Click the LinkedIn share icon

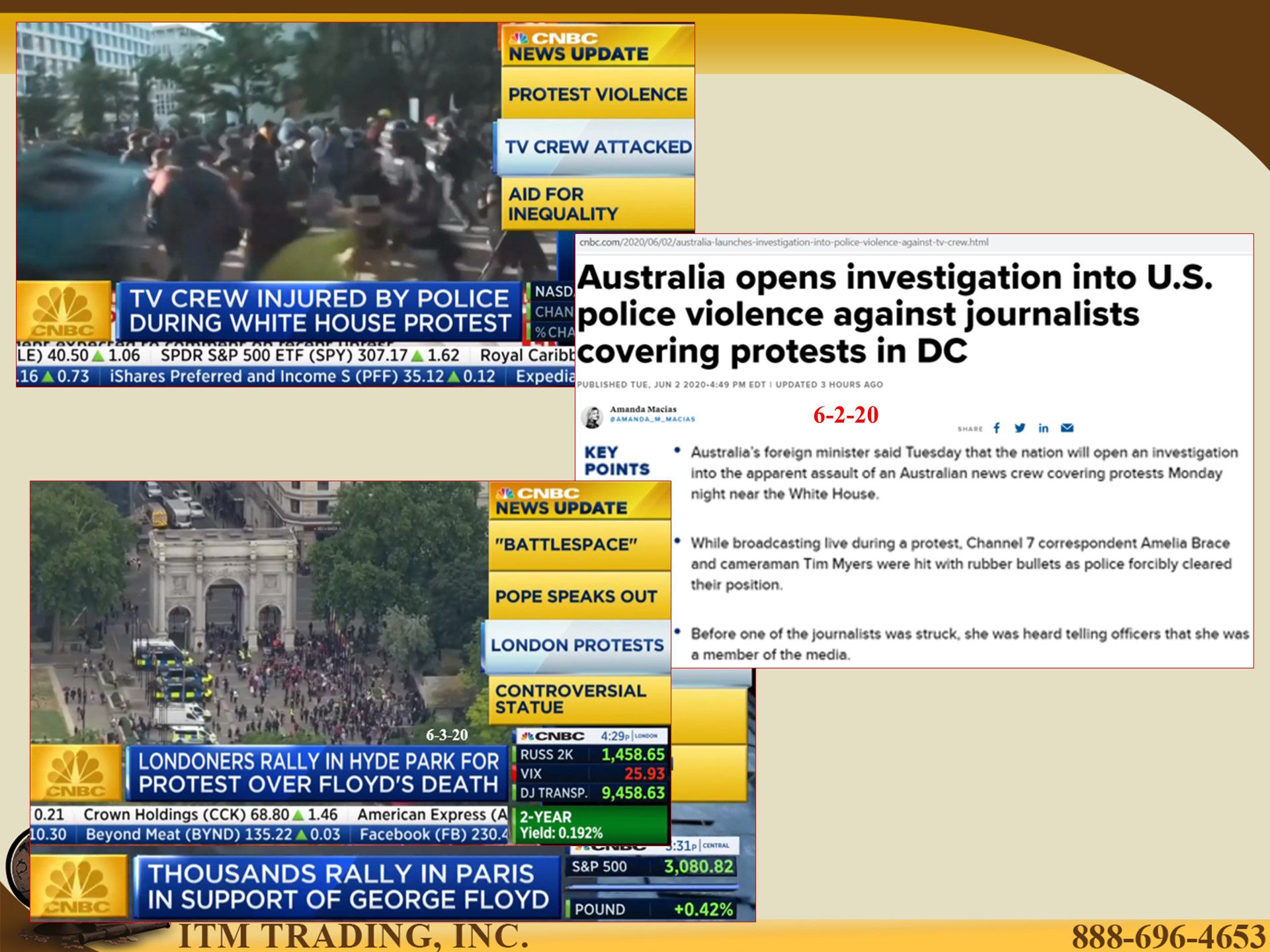coord(1043,428)
